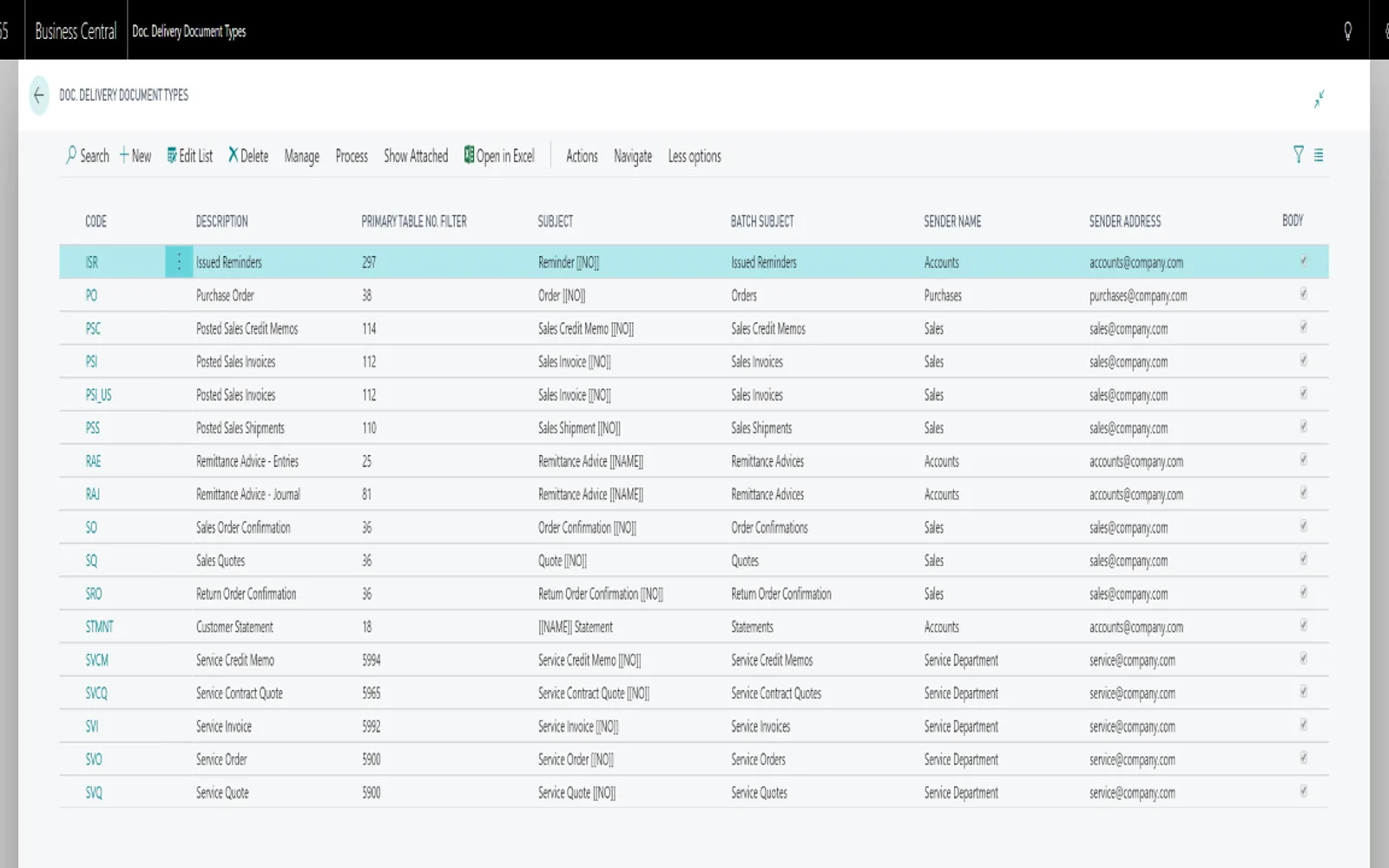The width and height of the screenshot is (1389, 868).
Task: Open the Sender Address column header menu
Action: (1124, 221)
